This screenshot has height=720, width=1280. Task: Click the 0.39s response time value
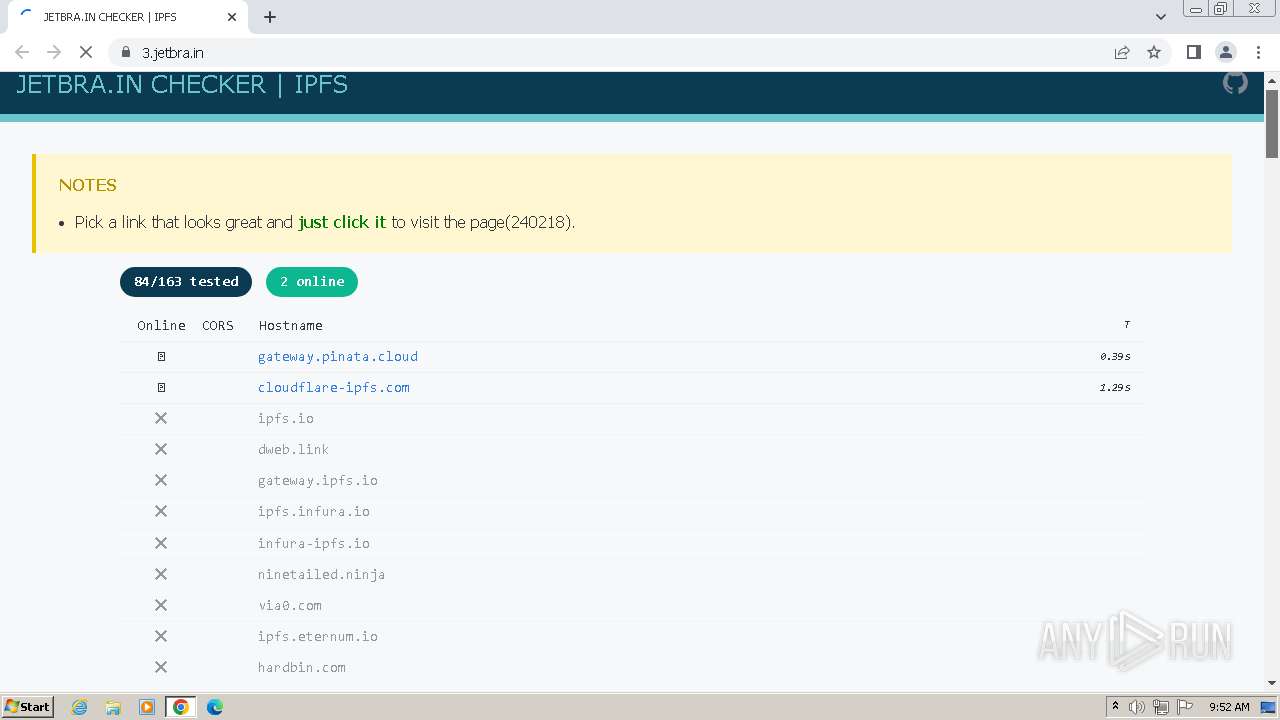pyautogui.click(x=1115, y=356)
